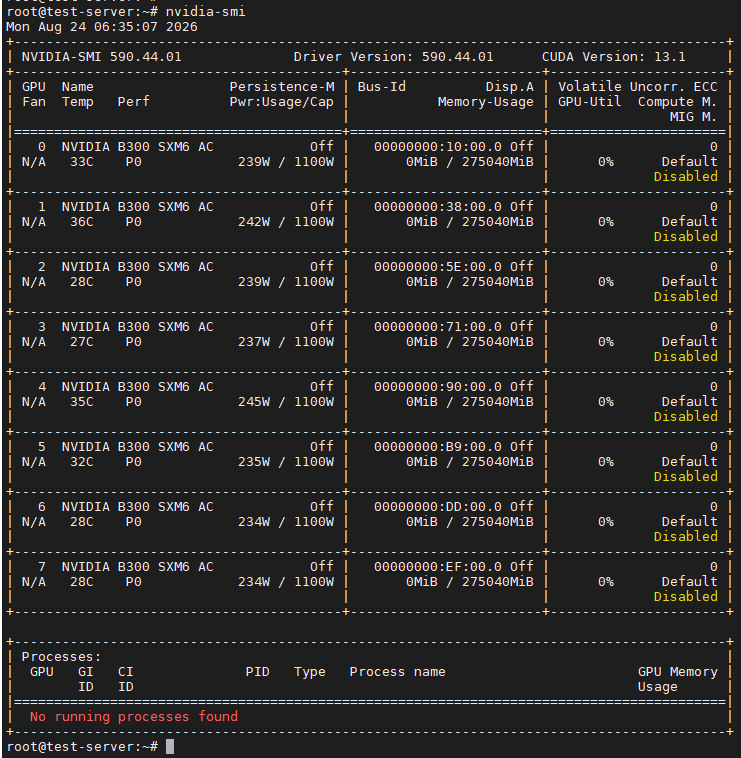Viewport: 741px width, 758px height.
Task: Click GPU 3 bus id '00000000:71:00.0'
Action: 437,326
